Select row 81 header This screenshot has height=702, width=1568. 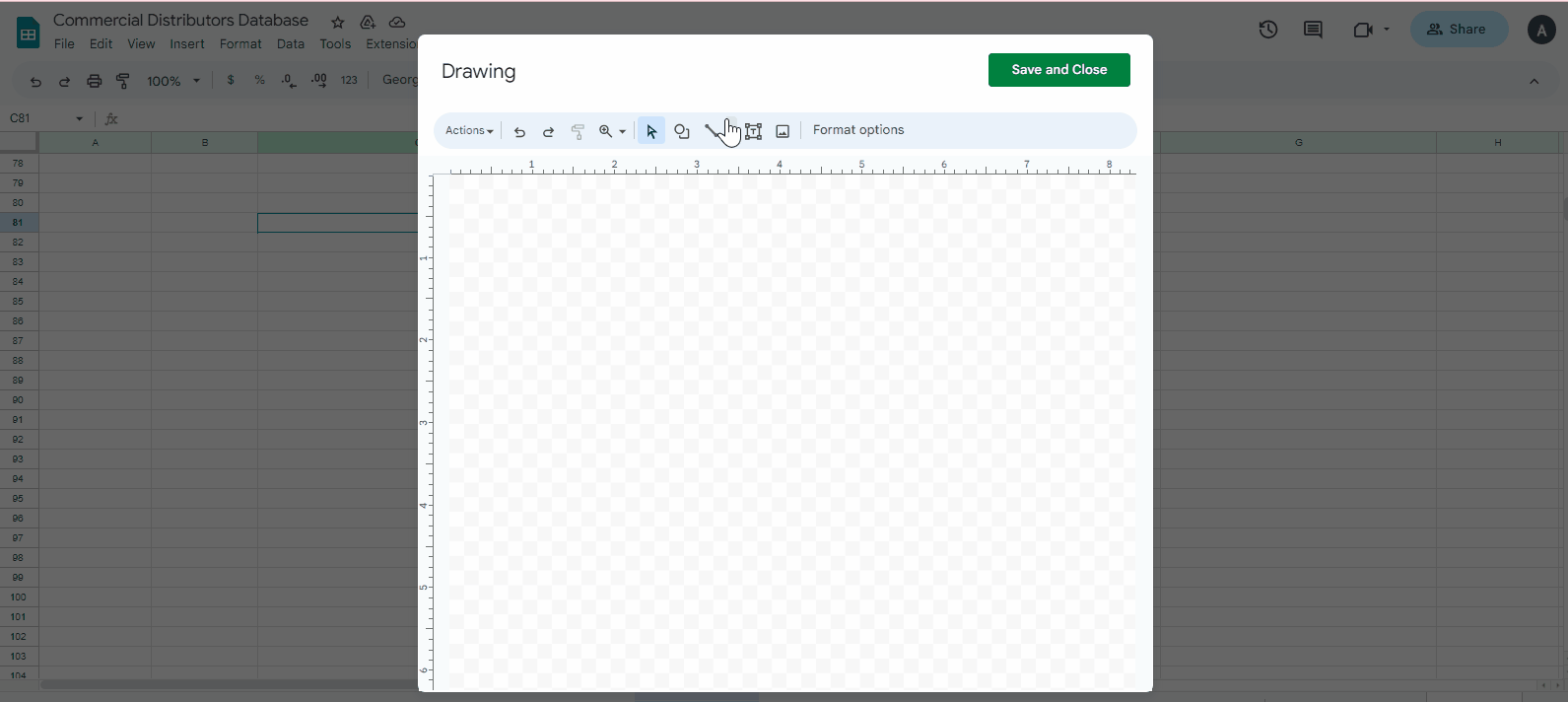(19, 223)
